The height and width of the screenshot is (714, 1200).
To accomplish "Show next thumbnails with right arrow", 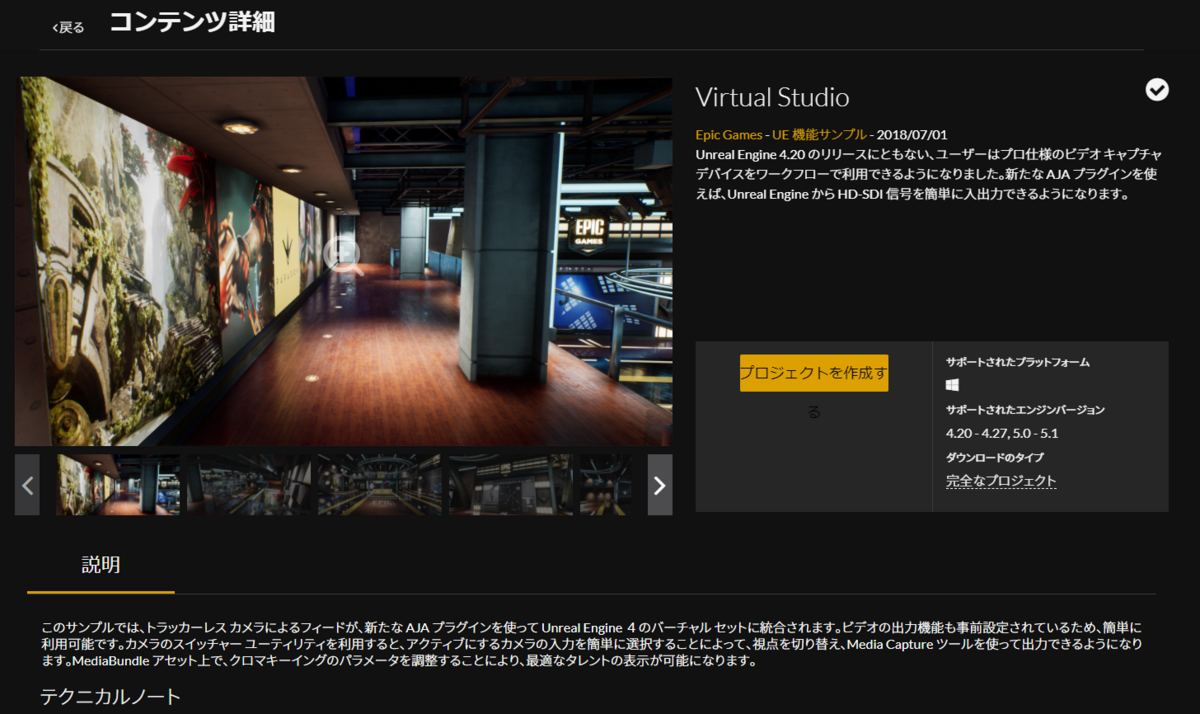I will [x=660, y=485].
